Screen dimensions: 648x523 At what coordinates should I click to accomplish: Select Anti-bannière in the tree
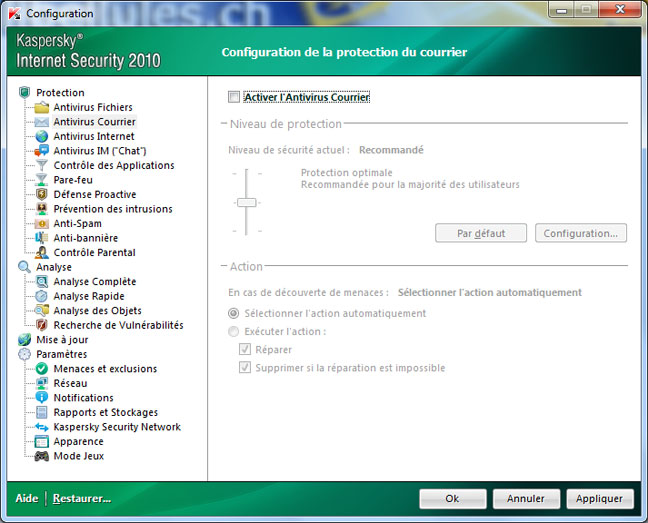coord(86,238)
